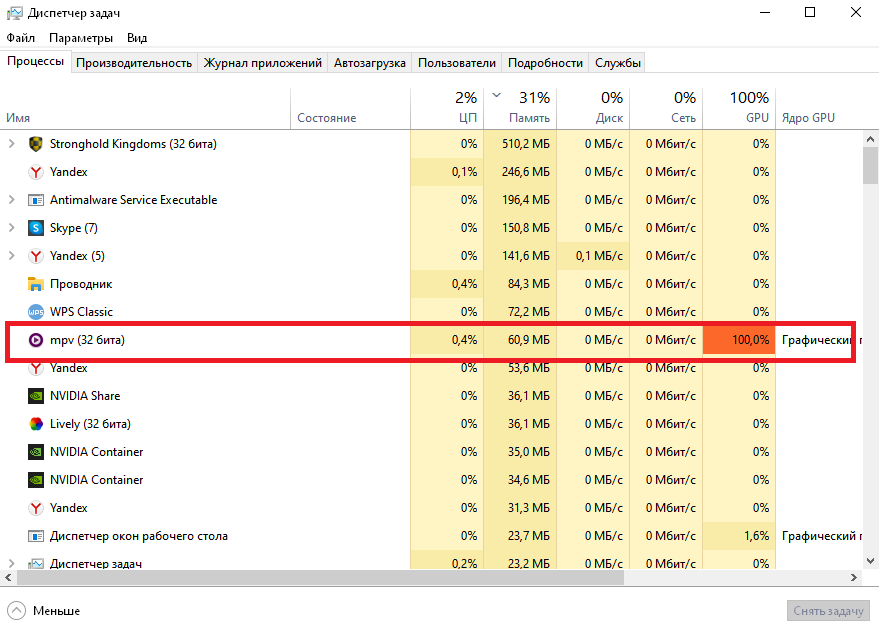Sort by the GPU column header

(739, 109)
